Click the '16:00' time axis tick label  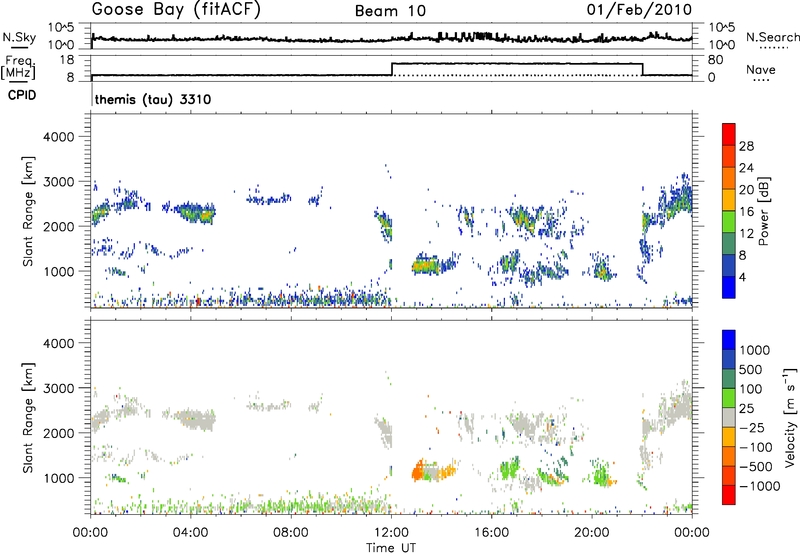click(491, 533)
